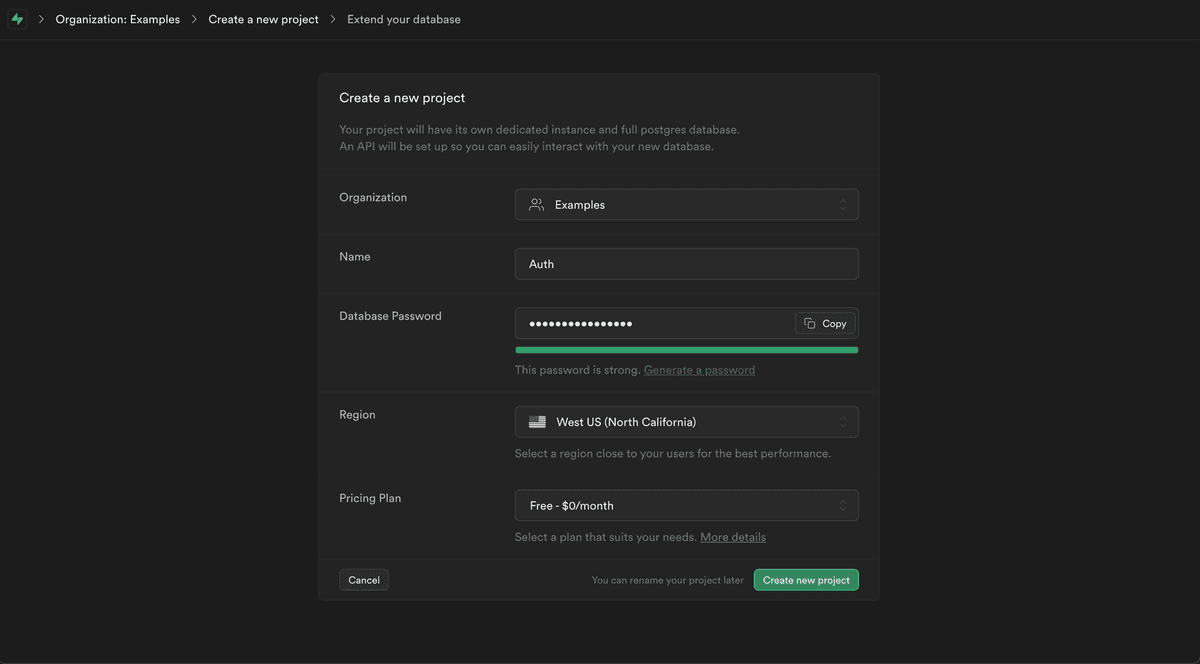Image resolution: width=1200 pixels, height=664 pixels.
Task: Cancel the new project form
Action: [364, 580]
